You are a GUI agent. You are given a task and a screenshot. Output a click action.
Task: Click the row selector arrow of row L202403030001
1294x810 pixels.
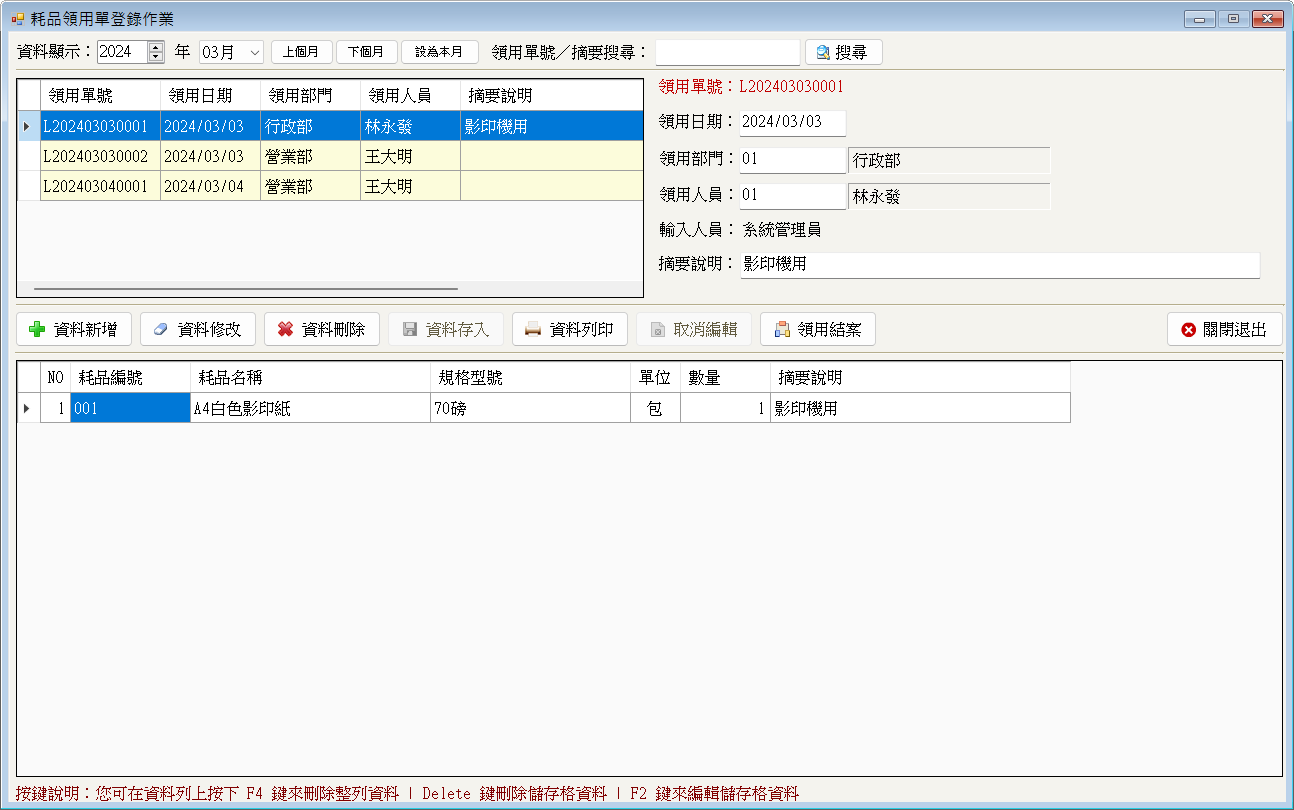(28, 126)
